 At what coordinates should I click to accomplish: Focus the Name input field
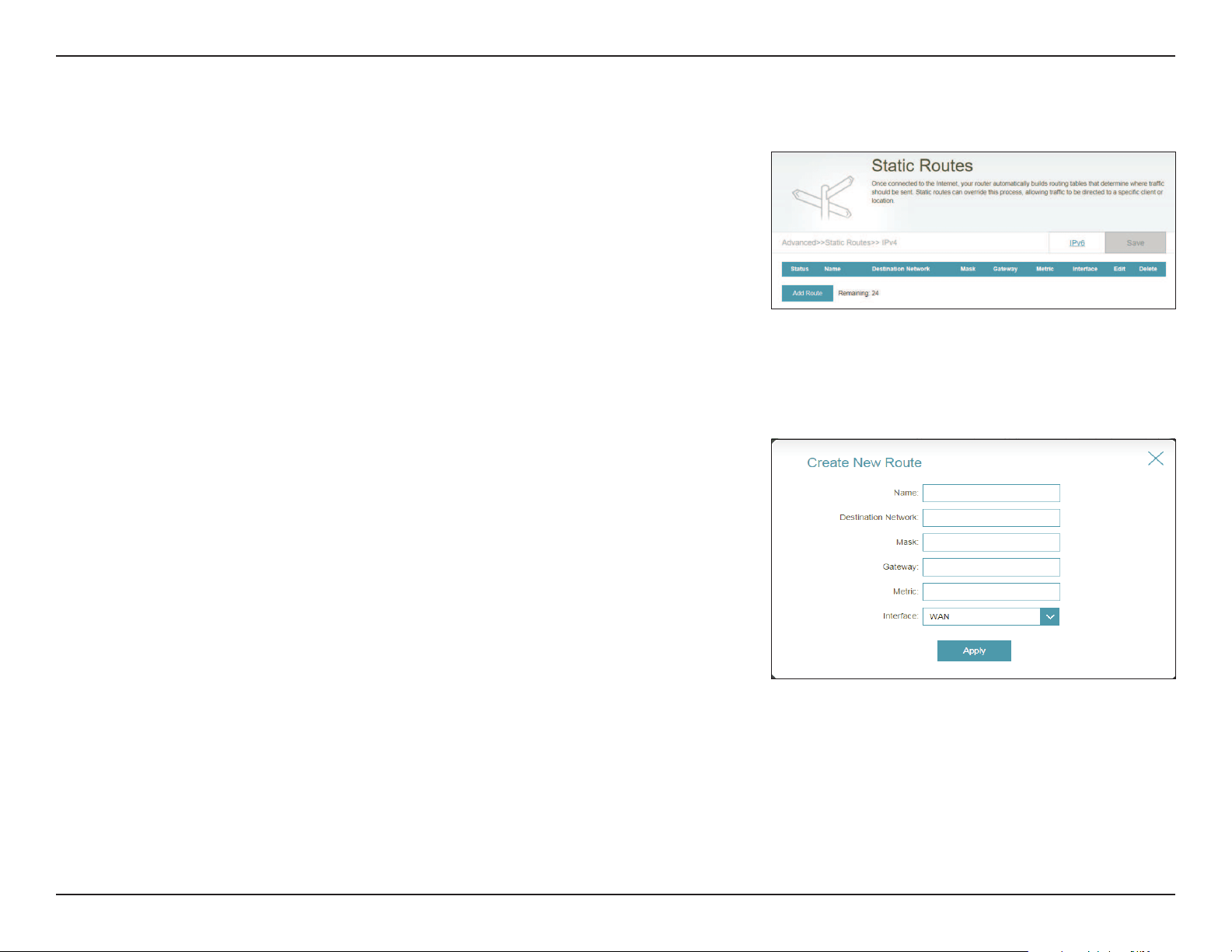coord(991,493)
